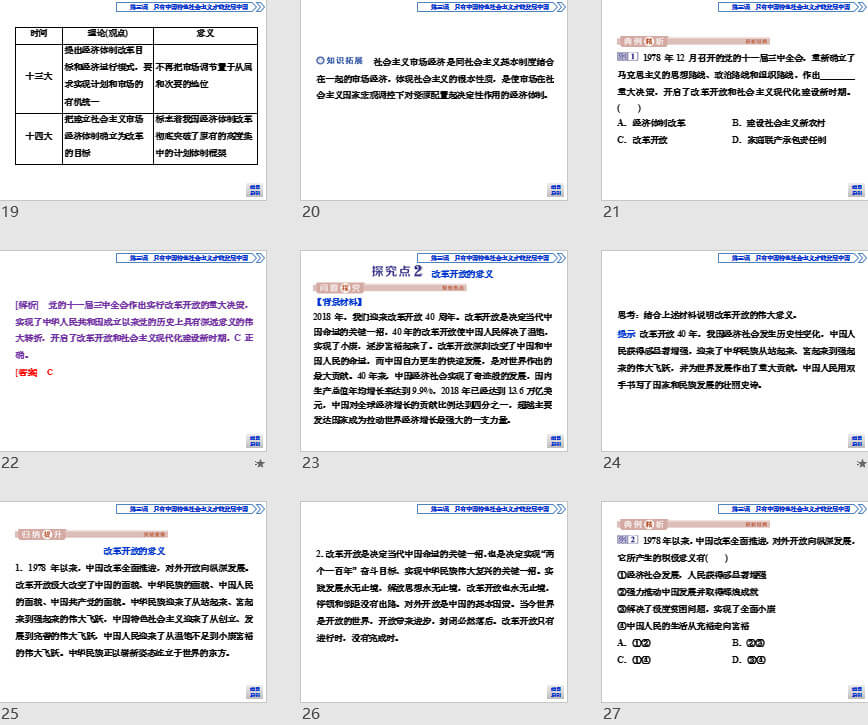The width and height of the screenshot is (868, 725).
Task: Click slide number label "22"
Action: 10,463
